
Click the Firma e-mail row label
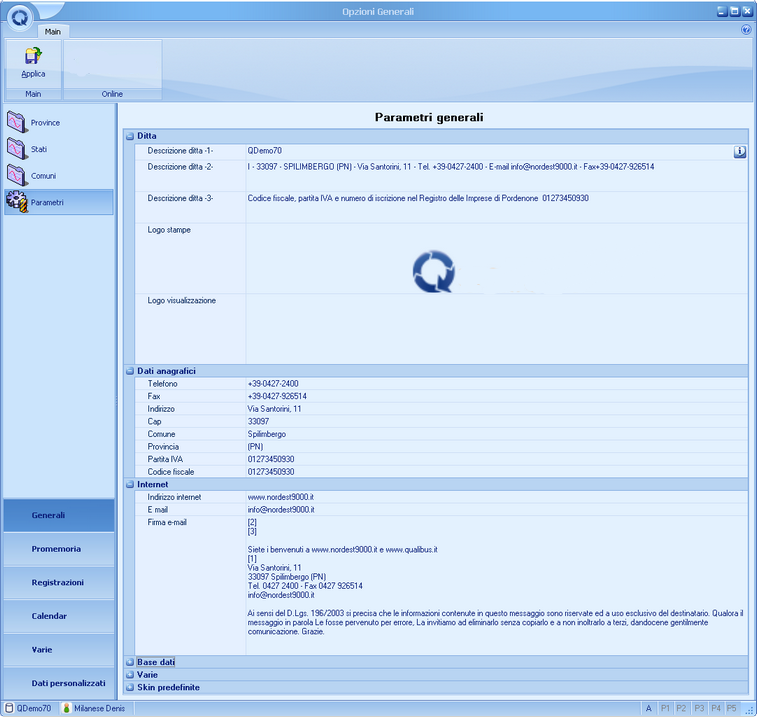click(x=167, y=522)
